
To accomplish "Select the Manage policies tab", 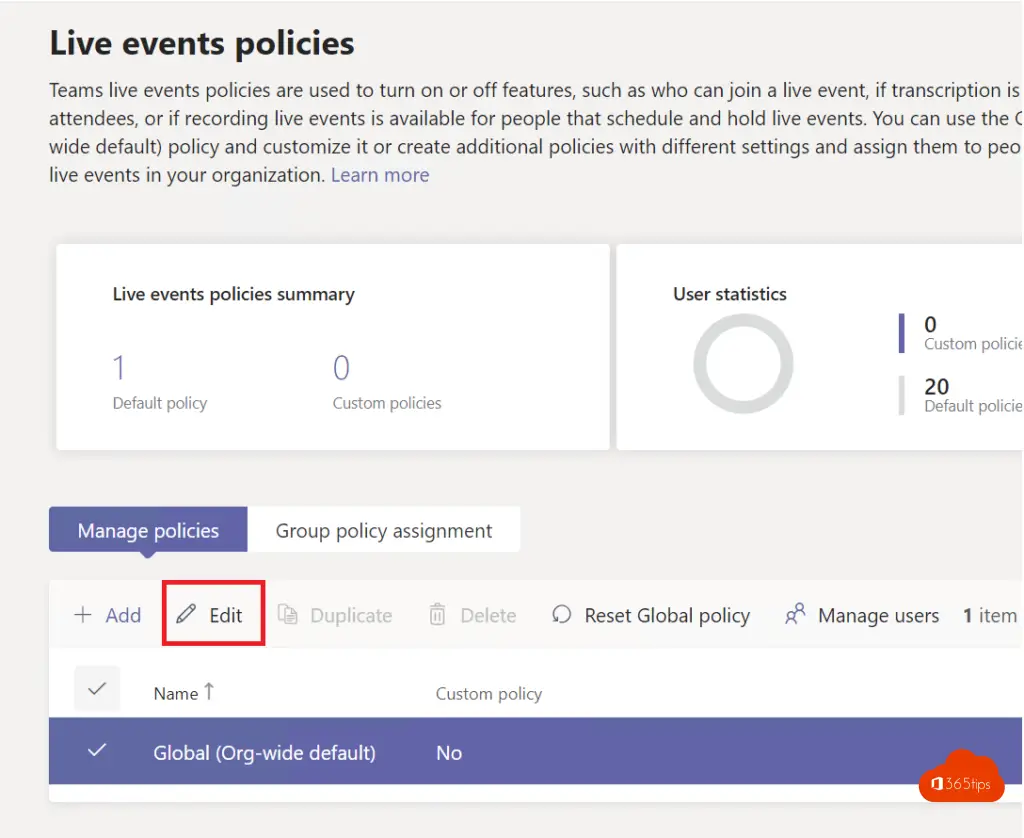I will (x=148, y=530).
